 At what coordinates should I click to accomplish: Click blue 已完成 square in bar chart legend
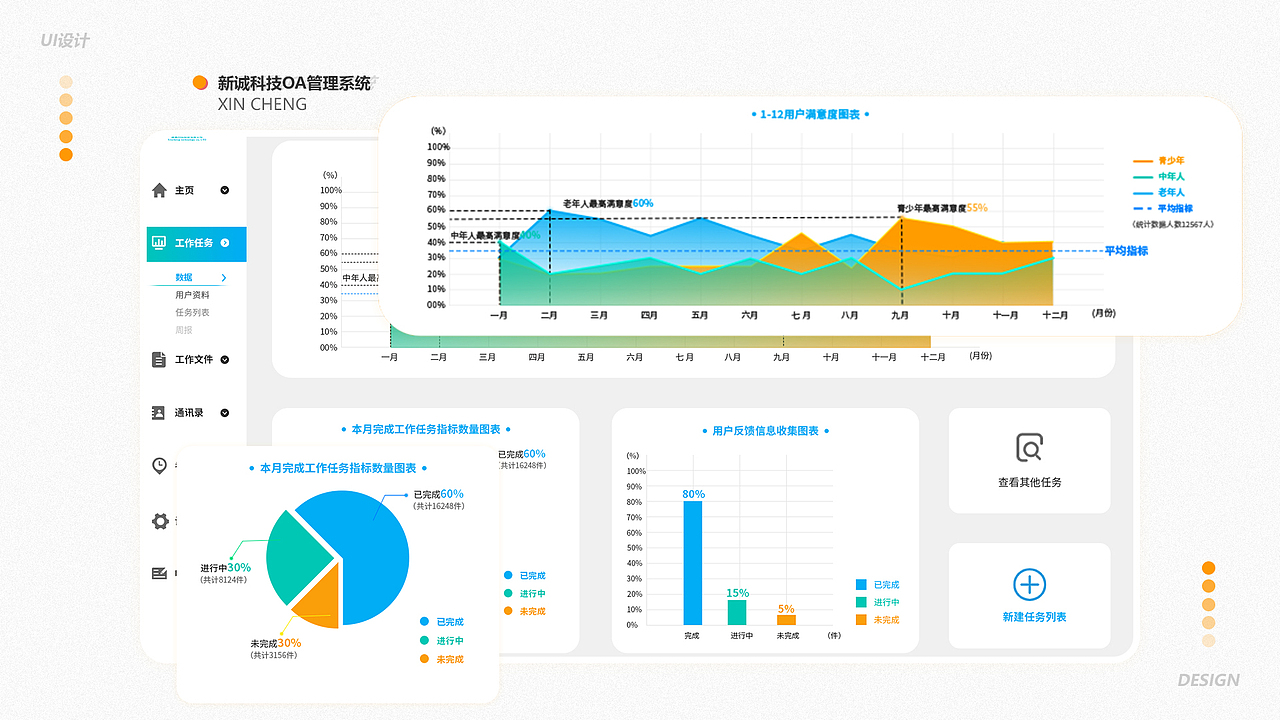coord(861,584)
